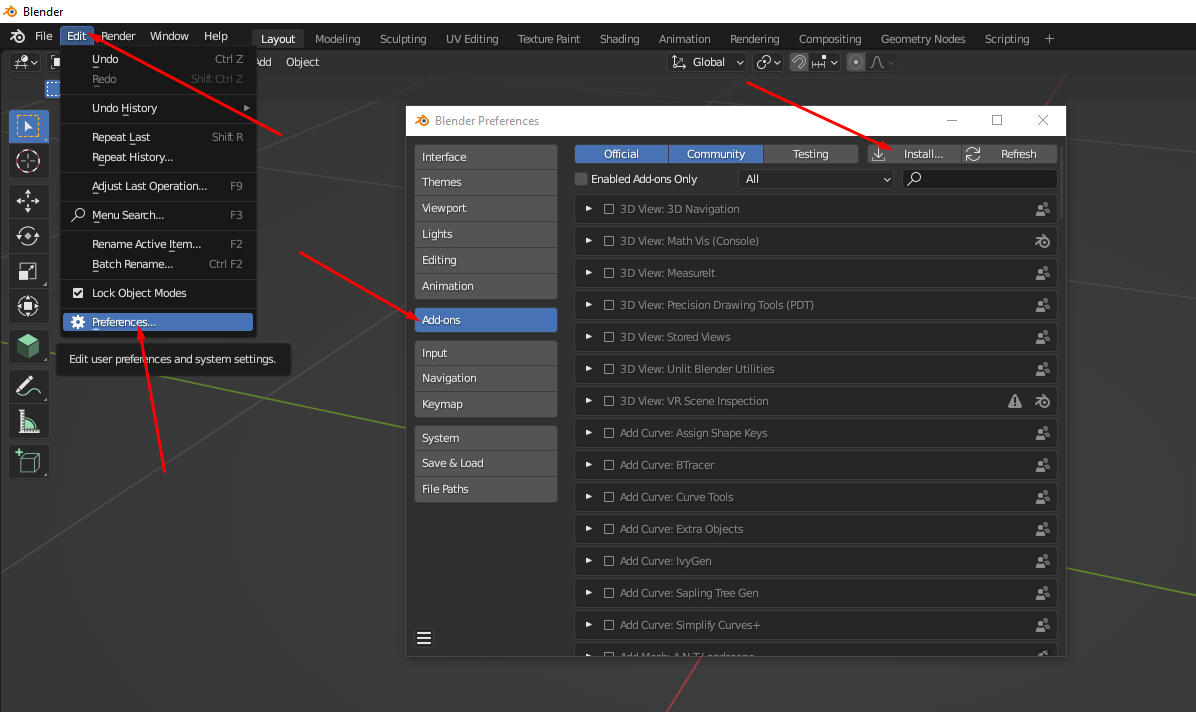Enable the 3D View: MeasureIt add-on checkbox
This screenshot has width=1196, height=712.
(x=609, y=273)
